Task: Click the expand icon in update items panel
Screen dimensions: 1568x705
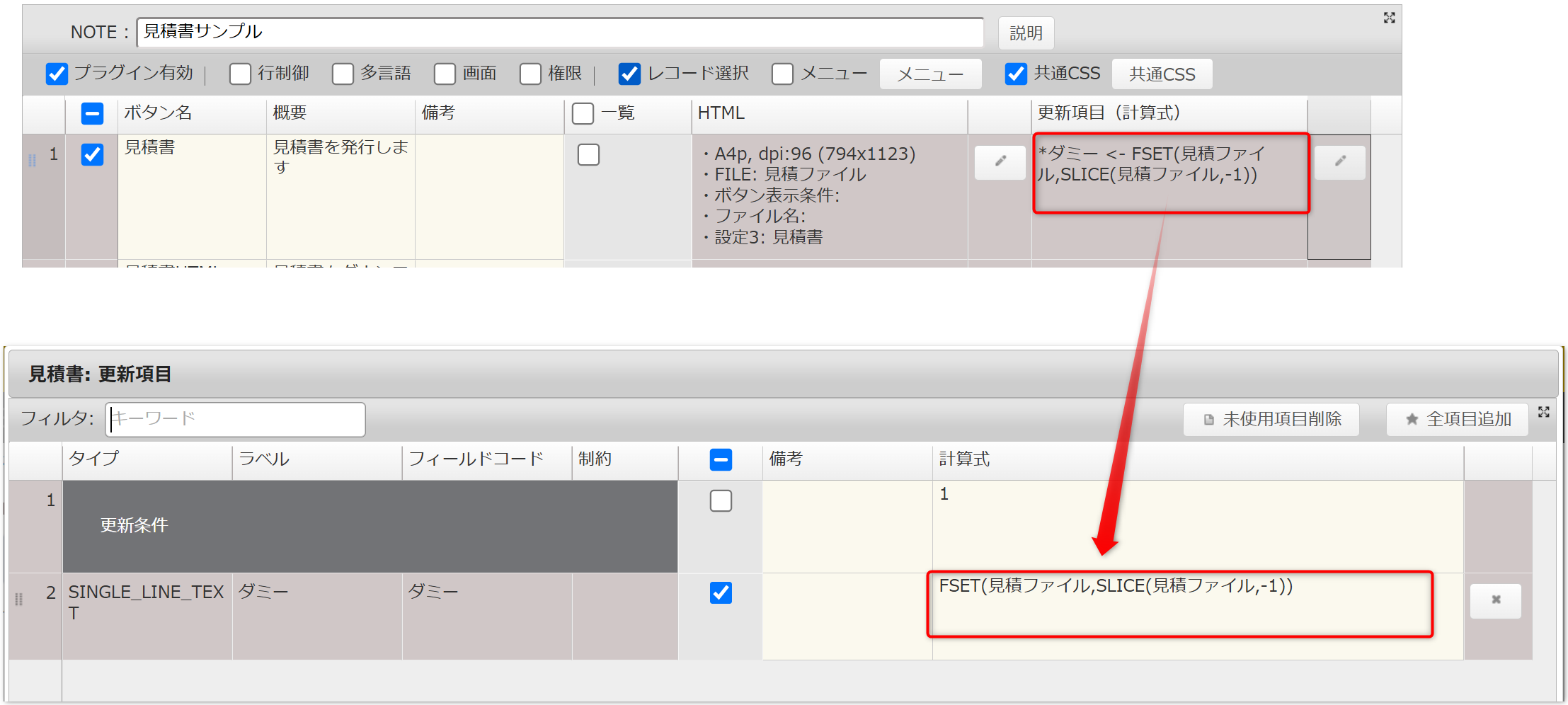Action: [x=1544, y=412]
